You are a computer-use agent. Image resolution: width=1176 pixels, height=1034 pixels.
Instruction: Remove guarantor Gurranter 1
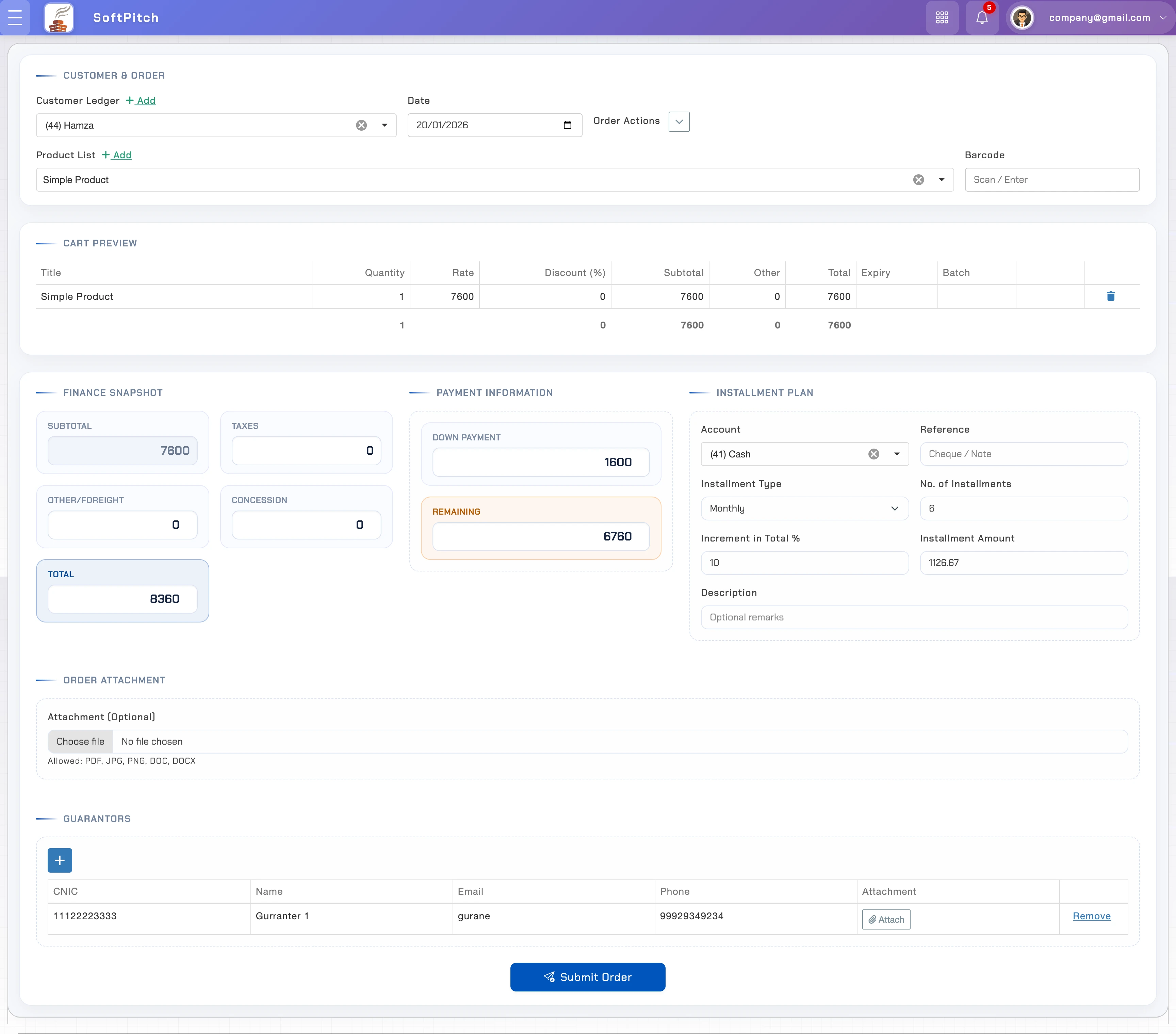pyautogui.click(x=1091, y=916)
